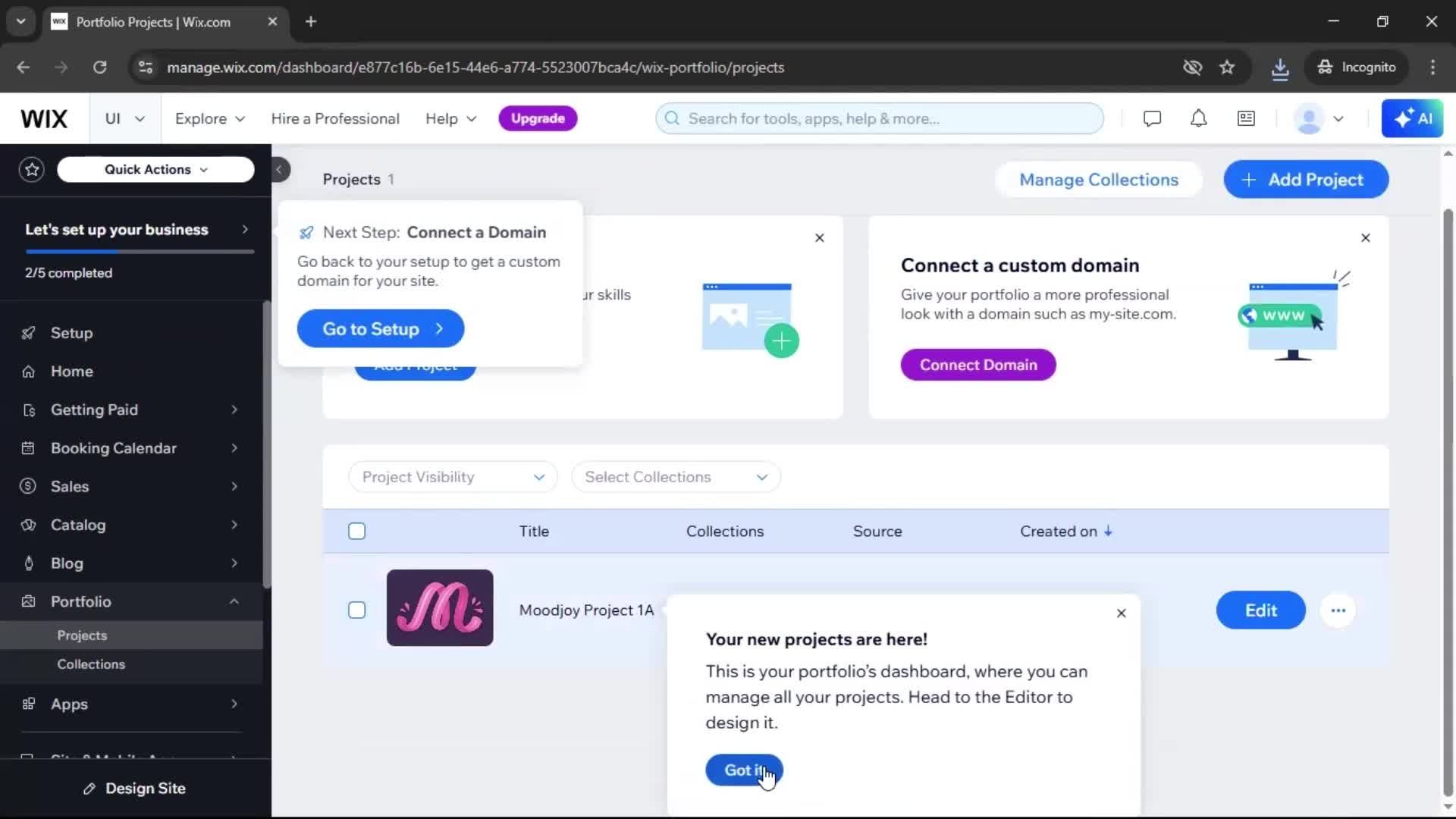
Task: Check the select-all projects checkbox
Action: pyautogui.click(x=356, y=531)
